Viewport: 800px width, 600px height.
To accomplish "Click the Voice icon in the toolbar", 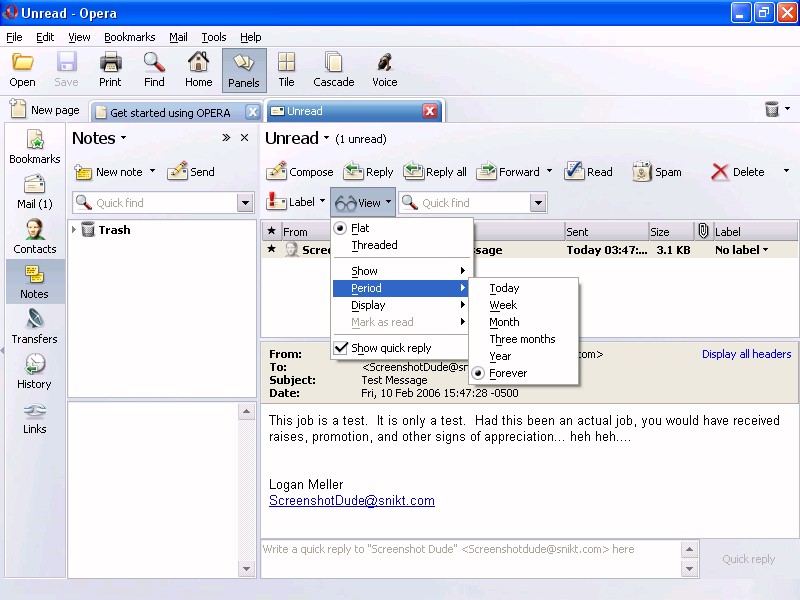I will pyautogui.click(x=384, y=63).
